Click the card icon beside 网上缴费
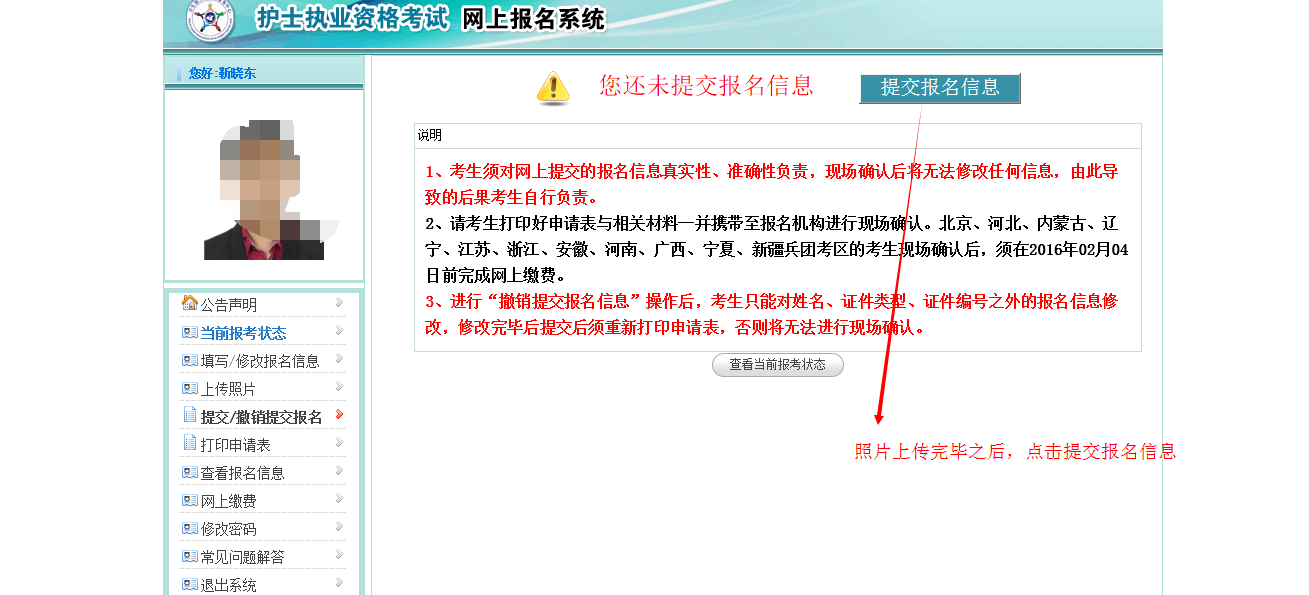Viewport: 1309px width, 595px height. (x=189, y=500)
